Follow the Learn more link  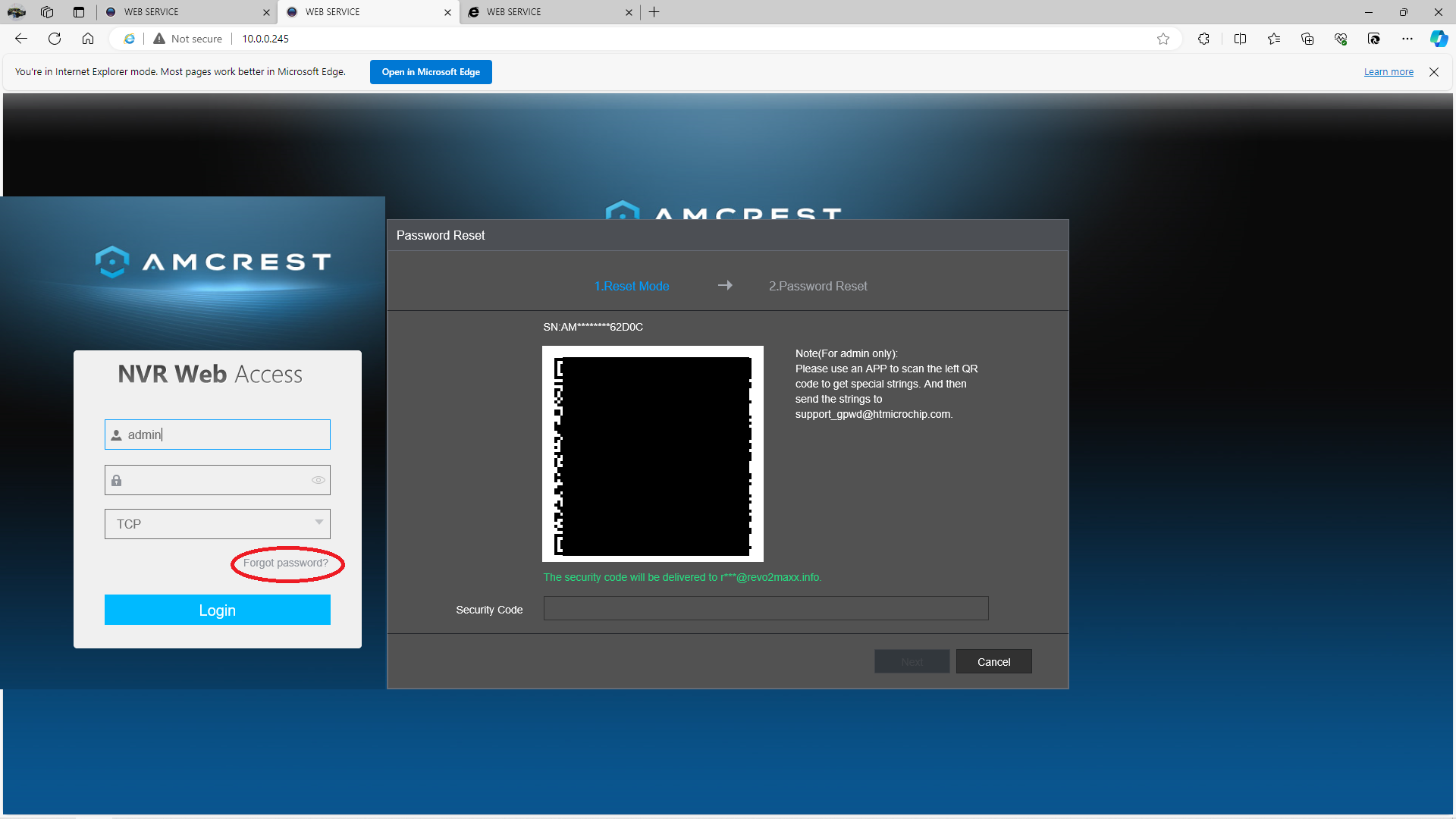[x=1389, y=72]
